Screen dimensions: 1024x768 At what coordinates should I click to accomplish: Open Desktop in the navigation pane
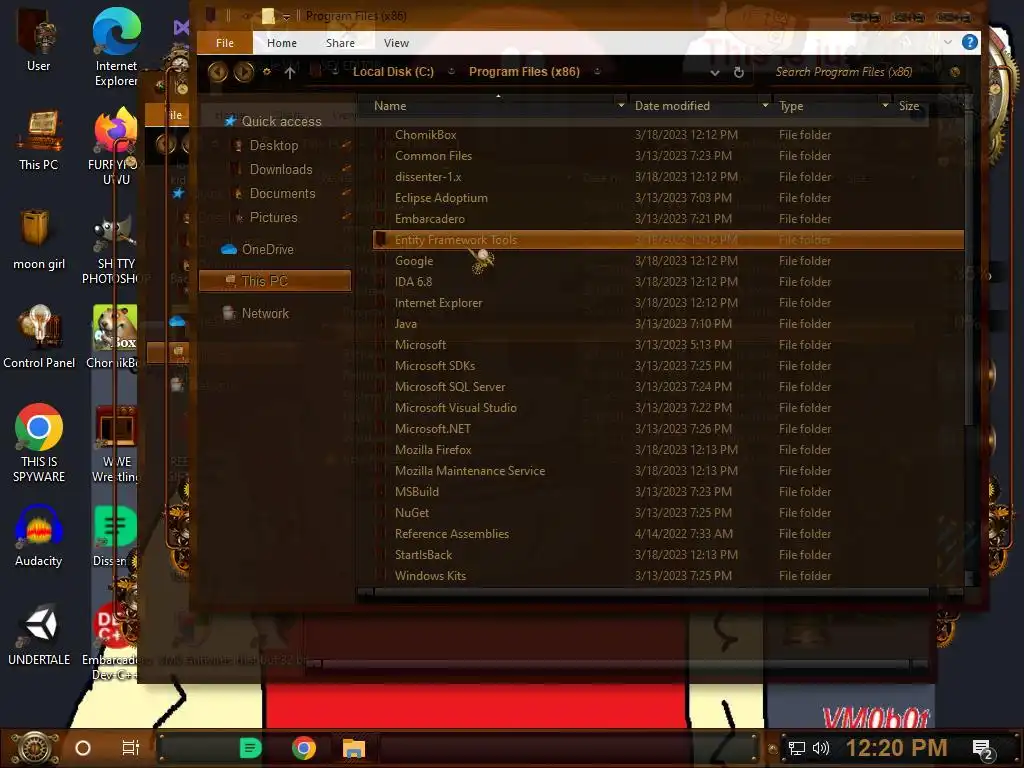tap(274, 146)
